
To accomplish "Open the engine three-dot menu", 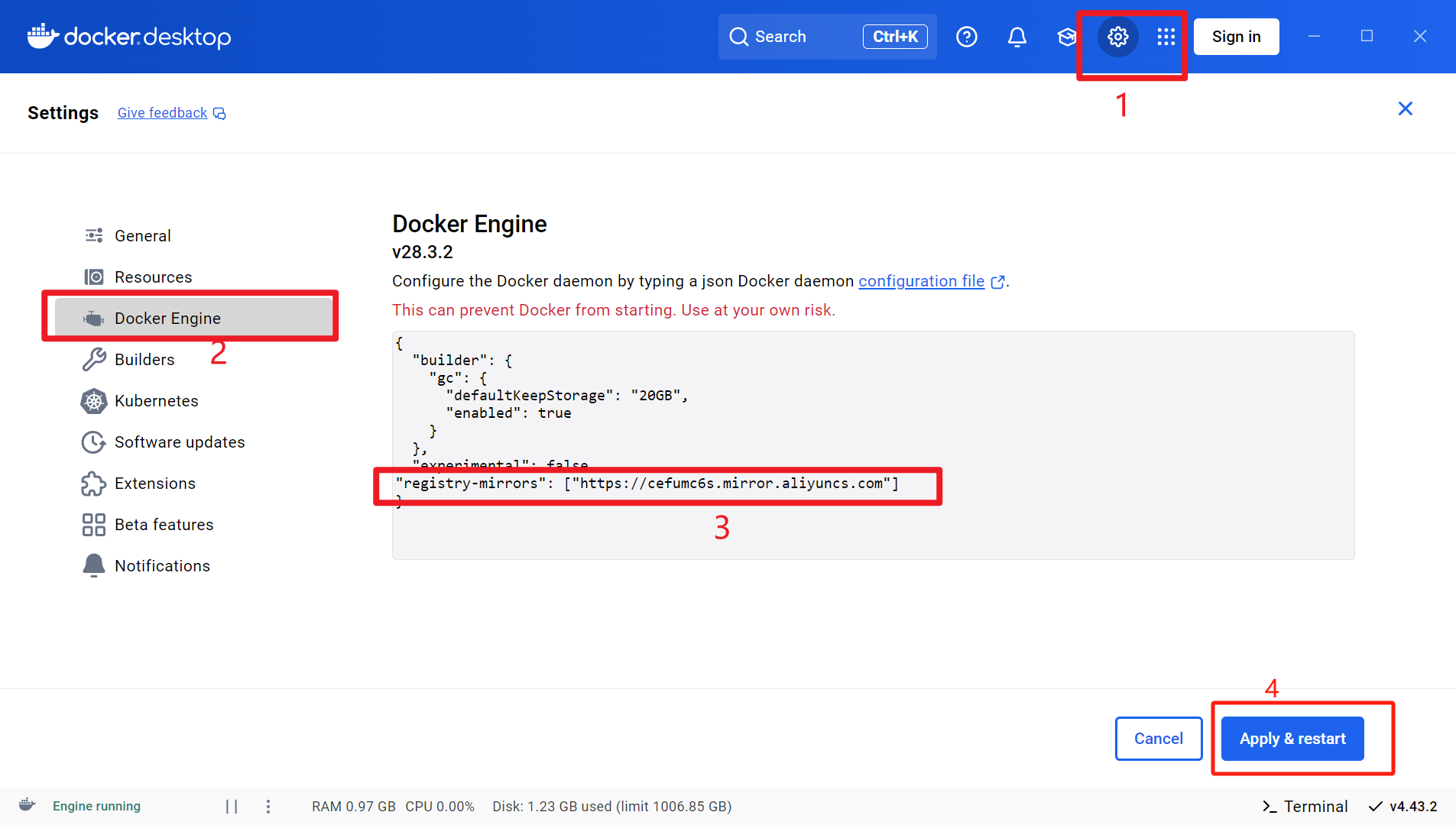I will (x=268, y=806).
